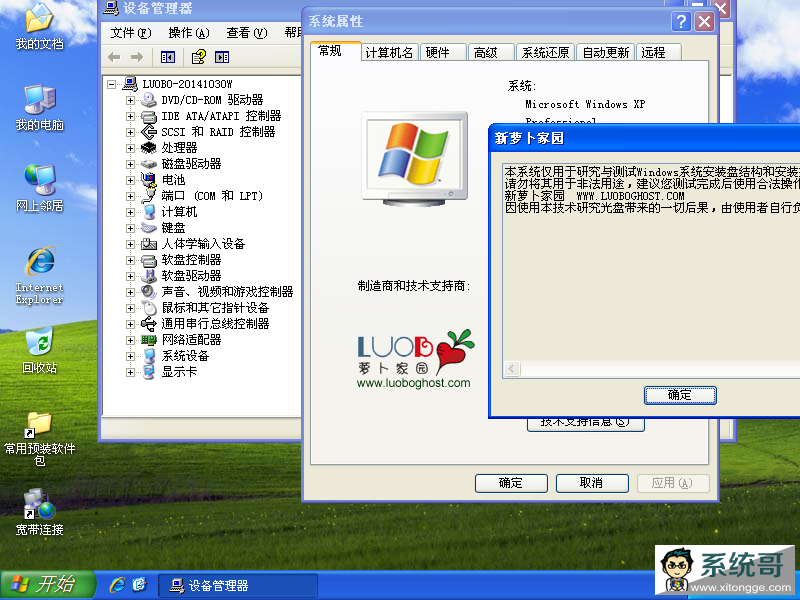Expand the 键盘 node
800x600 pixels.
coord(130,228)
